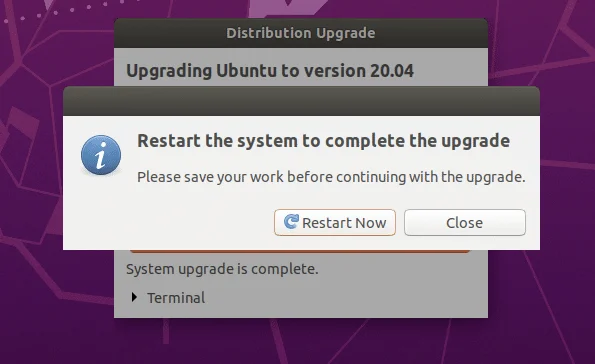Click the desktop wallpaper below the upgrade window
The height and width of the screenshot is (364, 595).
pos(301,342)
